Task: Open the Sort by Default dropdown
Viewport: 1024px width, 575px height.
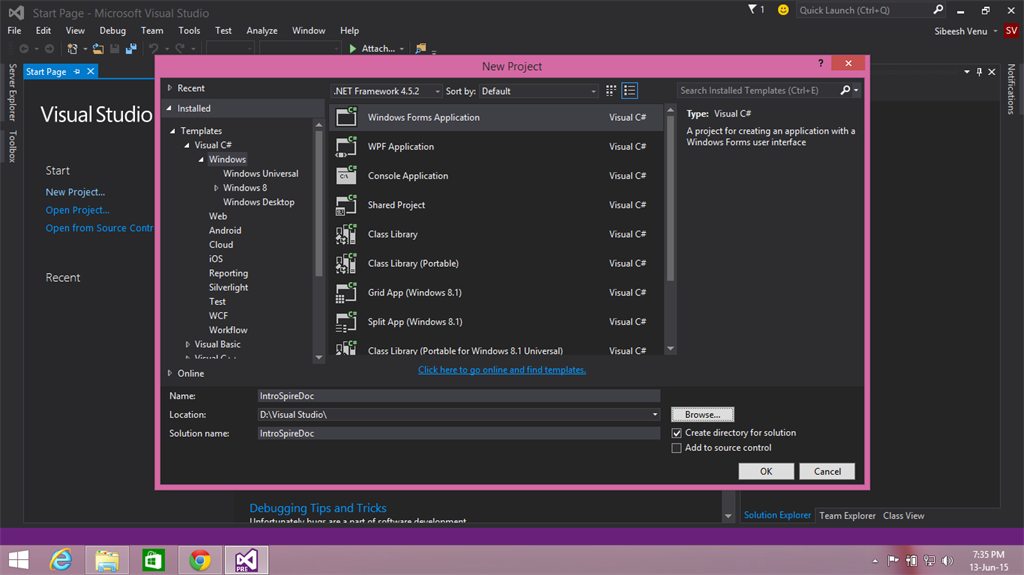Action: point(539,91)
